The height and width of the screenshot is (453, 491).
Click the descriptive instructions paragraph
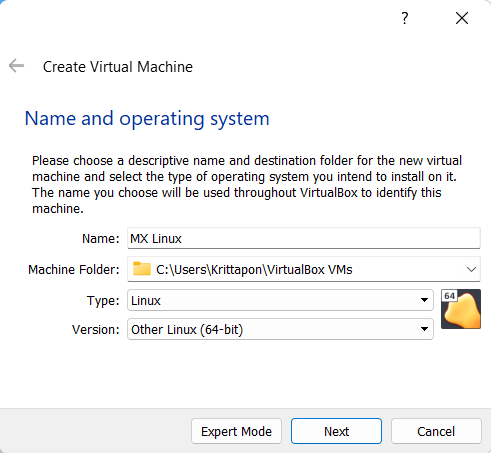(x=247, y=184)
